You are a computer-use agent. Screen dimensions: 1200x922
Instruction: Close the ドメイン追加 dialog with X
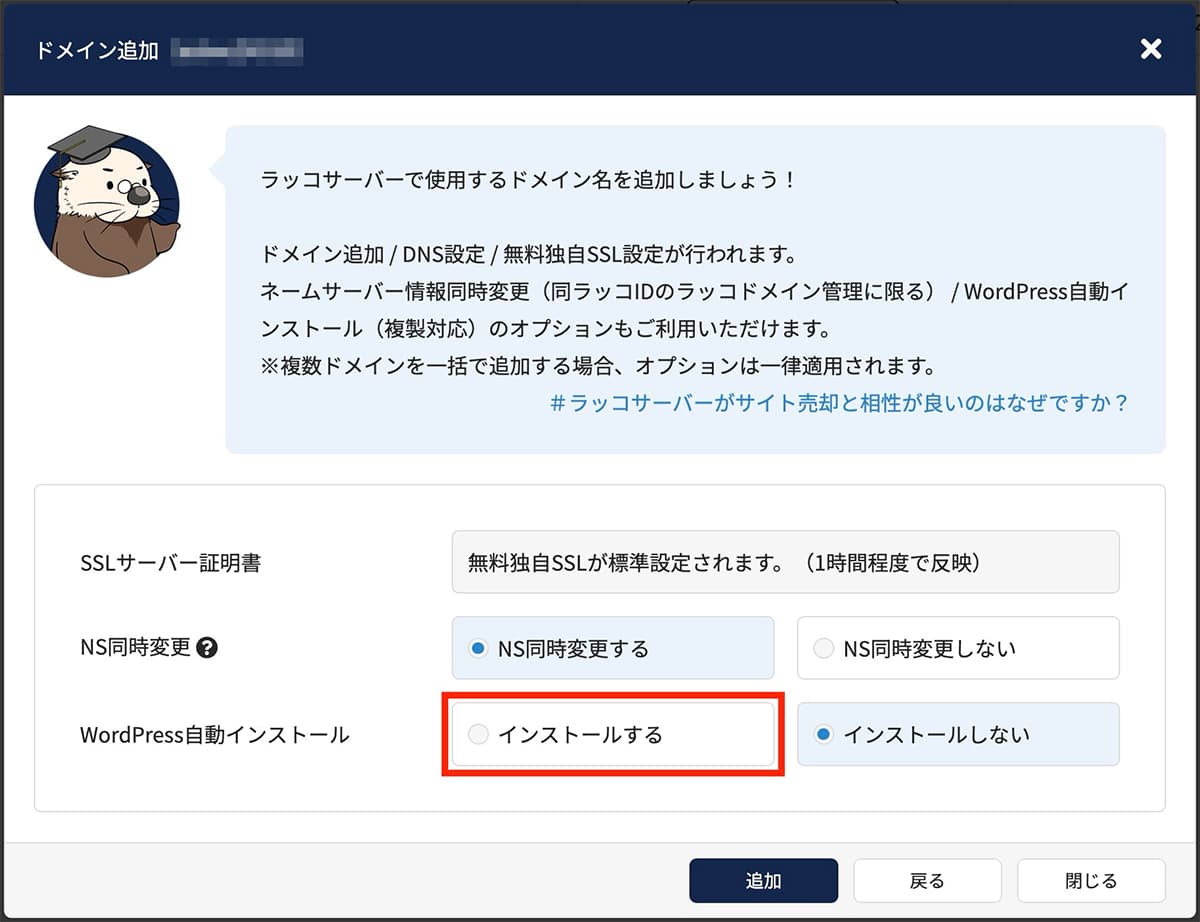[1151, 49]
